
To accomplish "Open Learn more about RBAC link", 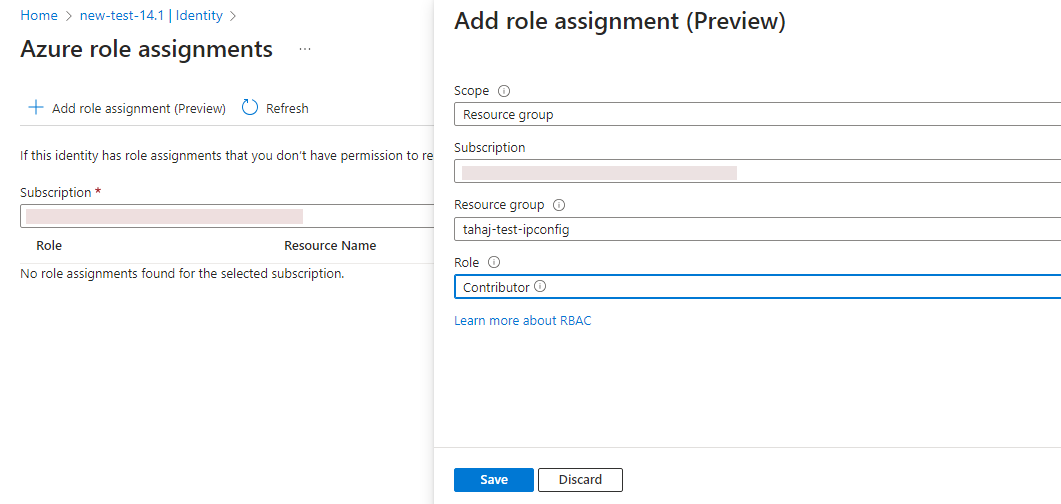I will 522,321.
